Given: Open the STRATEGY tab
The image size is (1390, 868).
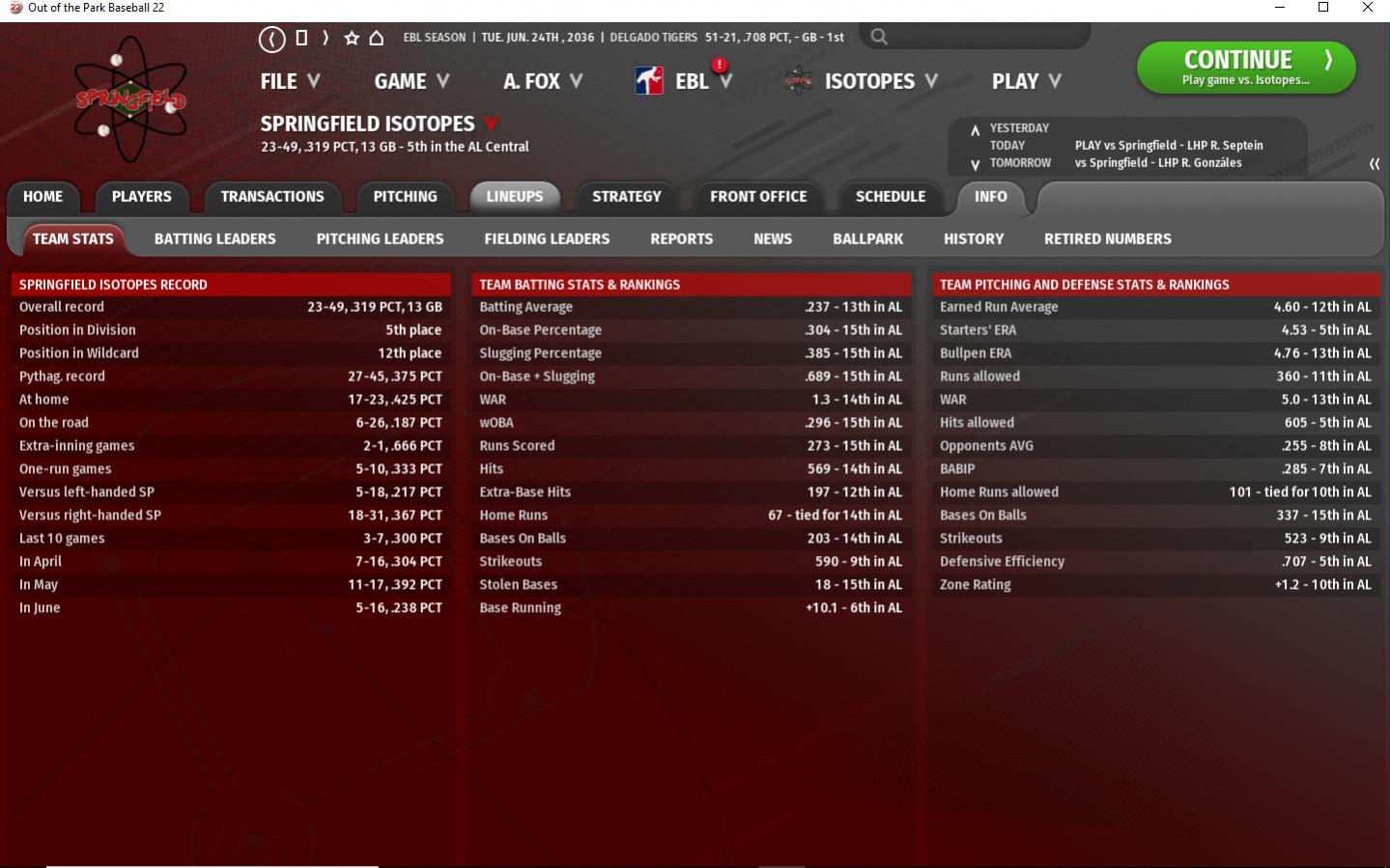Looking at the screenshot, I should click(x=627, y=197).
